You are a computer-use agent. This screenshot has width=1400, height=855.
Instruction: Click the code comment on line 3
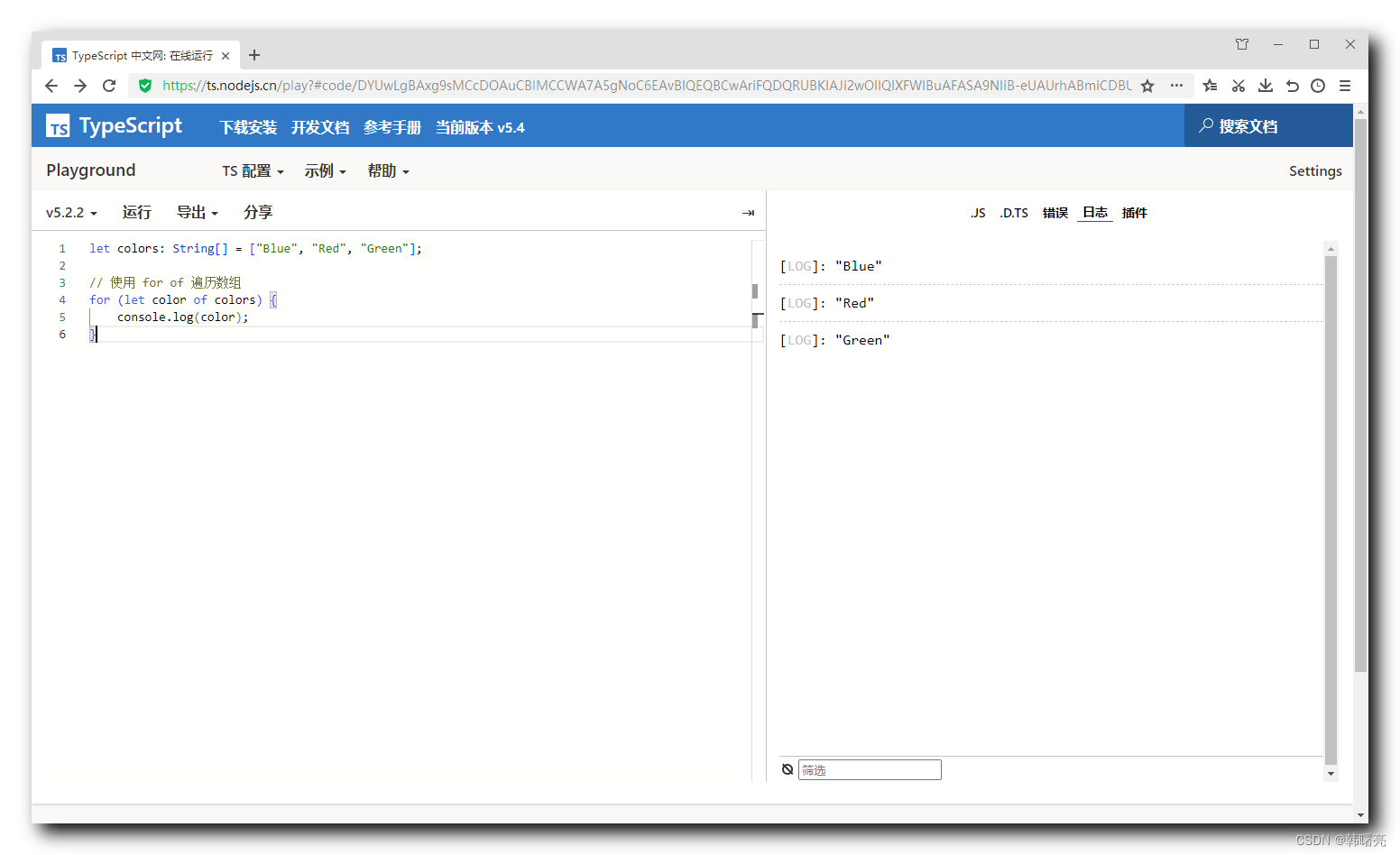click(165, 282)
